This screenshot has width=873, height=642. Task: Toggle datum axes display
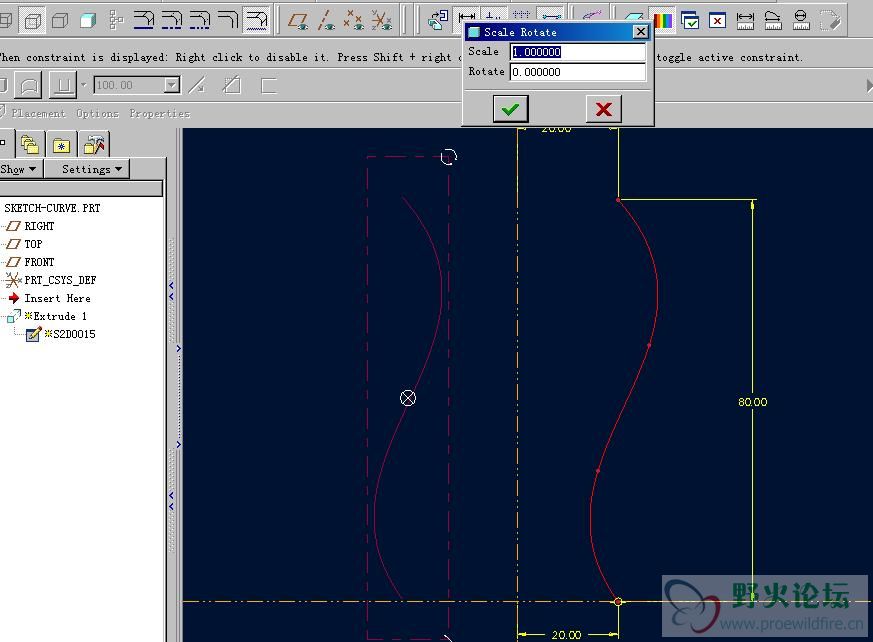(326, 21)
